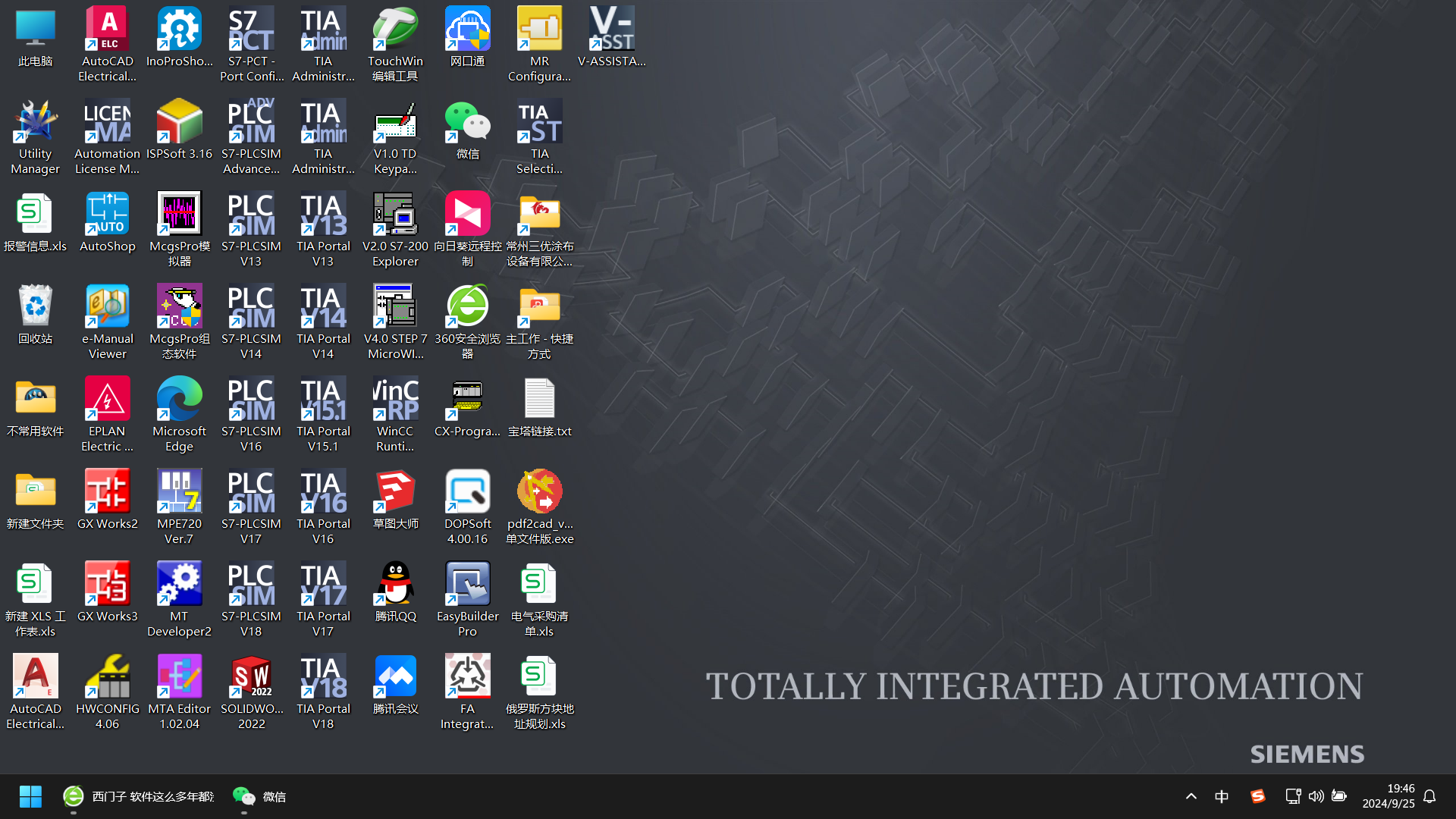Image resolution: width=1456 pixels, height=819 pixels.
Task: Click the AutoShop desktop icon
Action: click(x=107, y=215)
